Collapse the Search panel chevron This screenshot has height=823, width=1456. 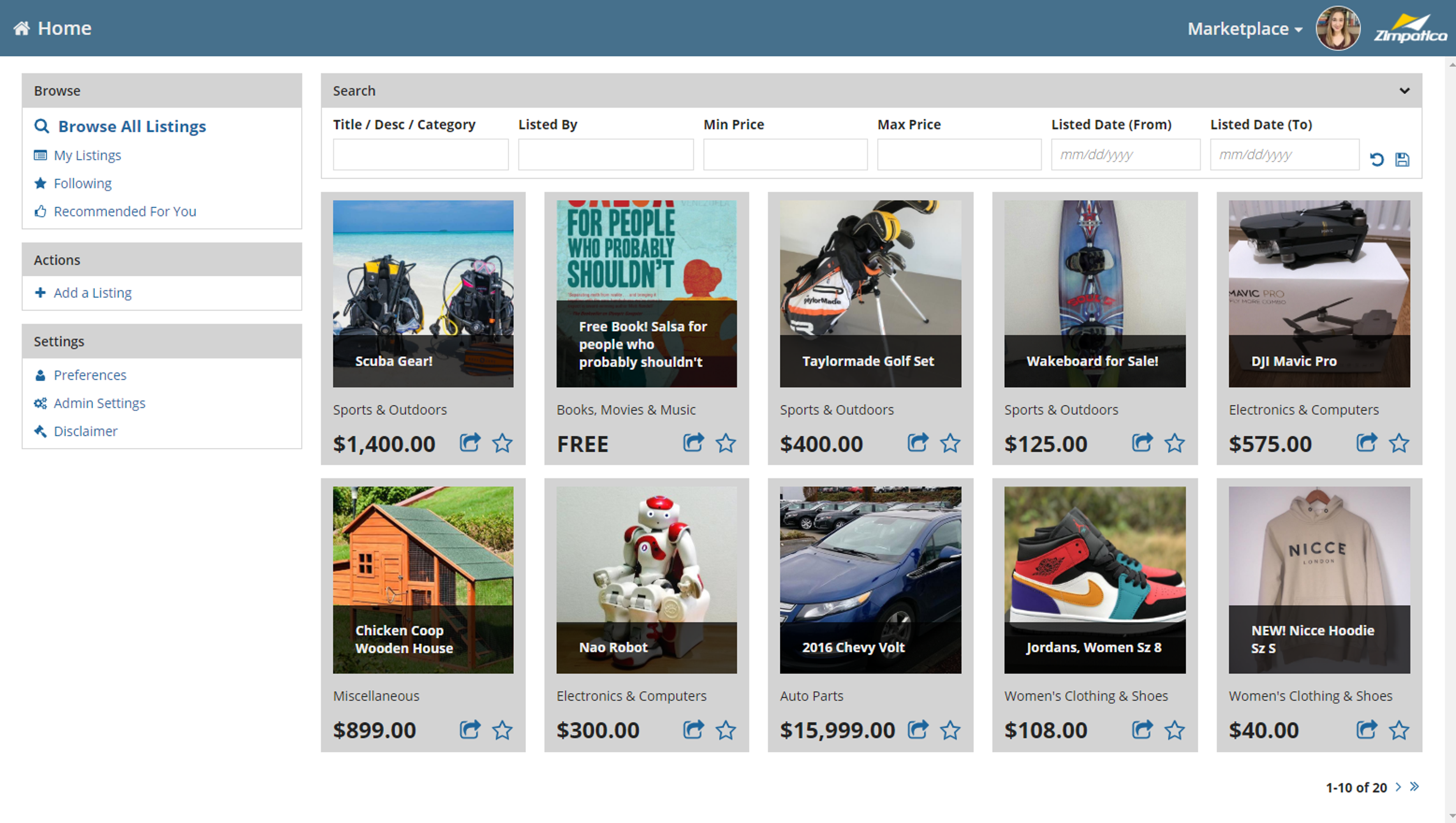[x=1404, y=90]
